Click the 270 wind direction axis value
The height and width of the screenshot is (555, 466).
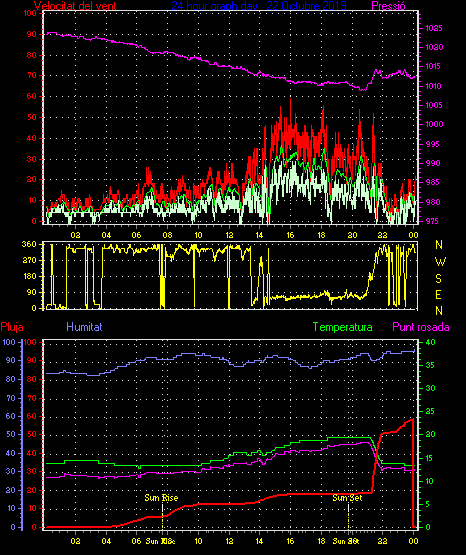point(29,261)
